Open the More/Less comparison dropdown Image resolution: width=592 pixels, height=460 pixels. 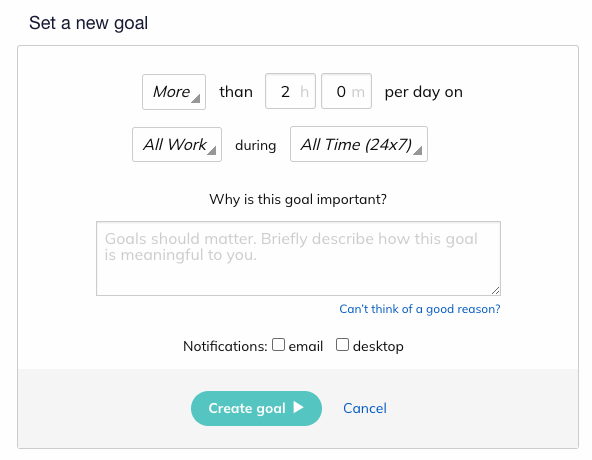[x=174, y=92]
